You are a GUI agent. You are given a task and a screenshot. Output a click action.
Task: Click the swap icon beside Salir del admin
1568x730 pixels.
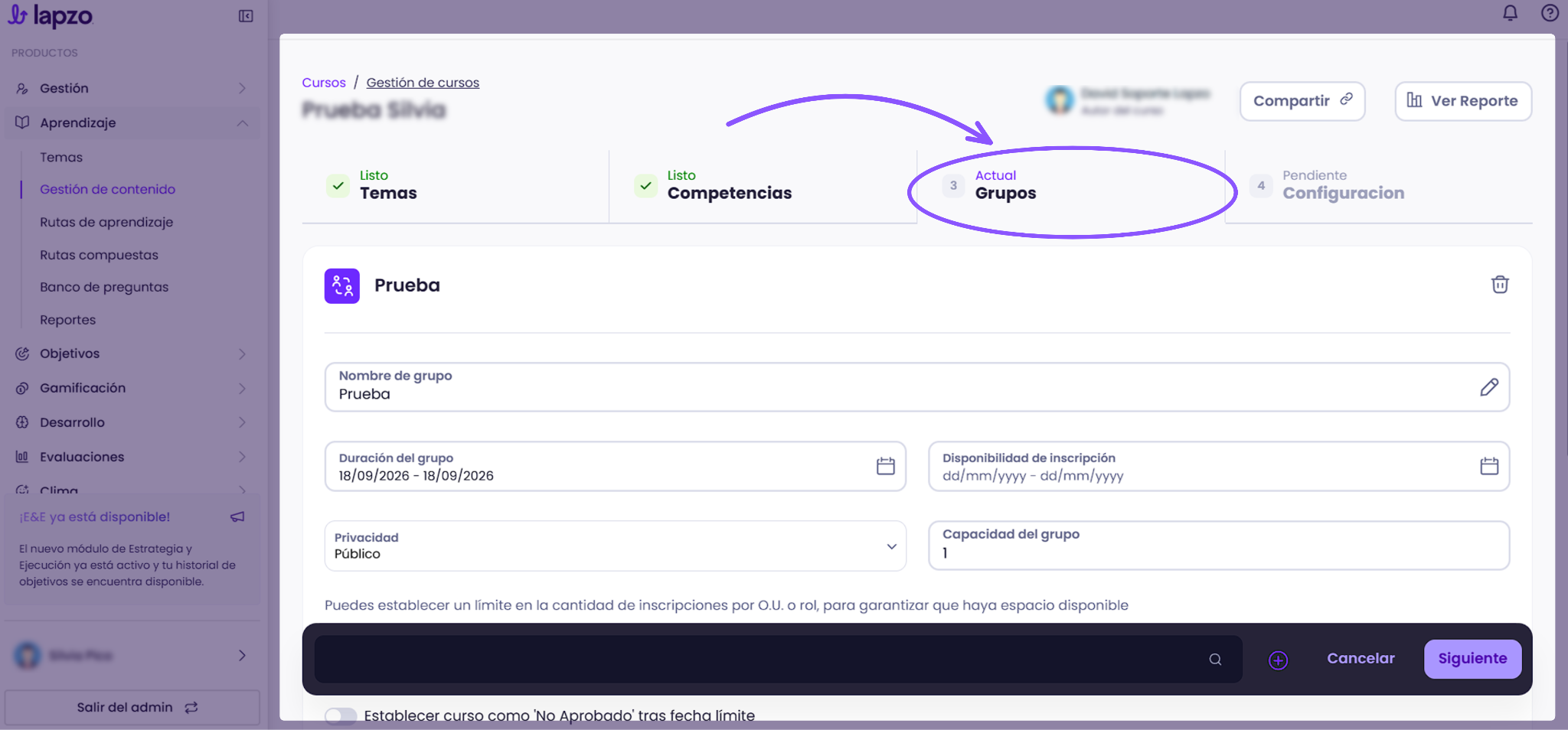tap(191, 708)
